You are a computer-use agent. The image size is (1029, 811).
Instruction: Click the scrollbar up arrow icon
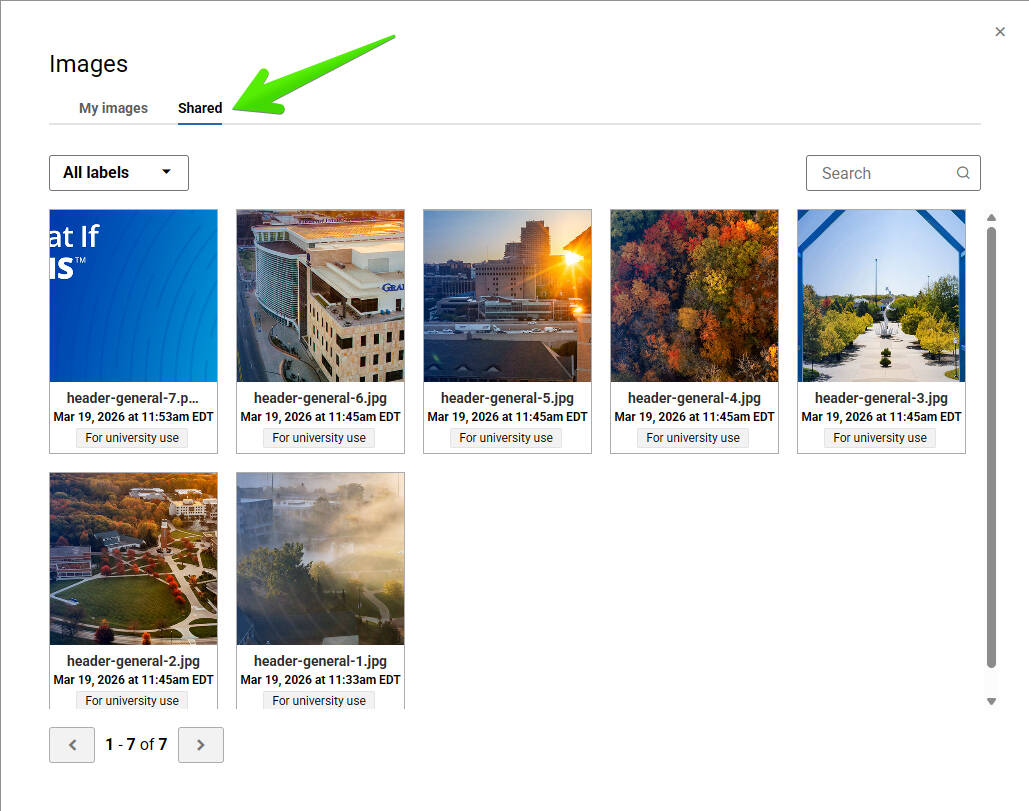991,217
